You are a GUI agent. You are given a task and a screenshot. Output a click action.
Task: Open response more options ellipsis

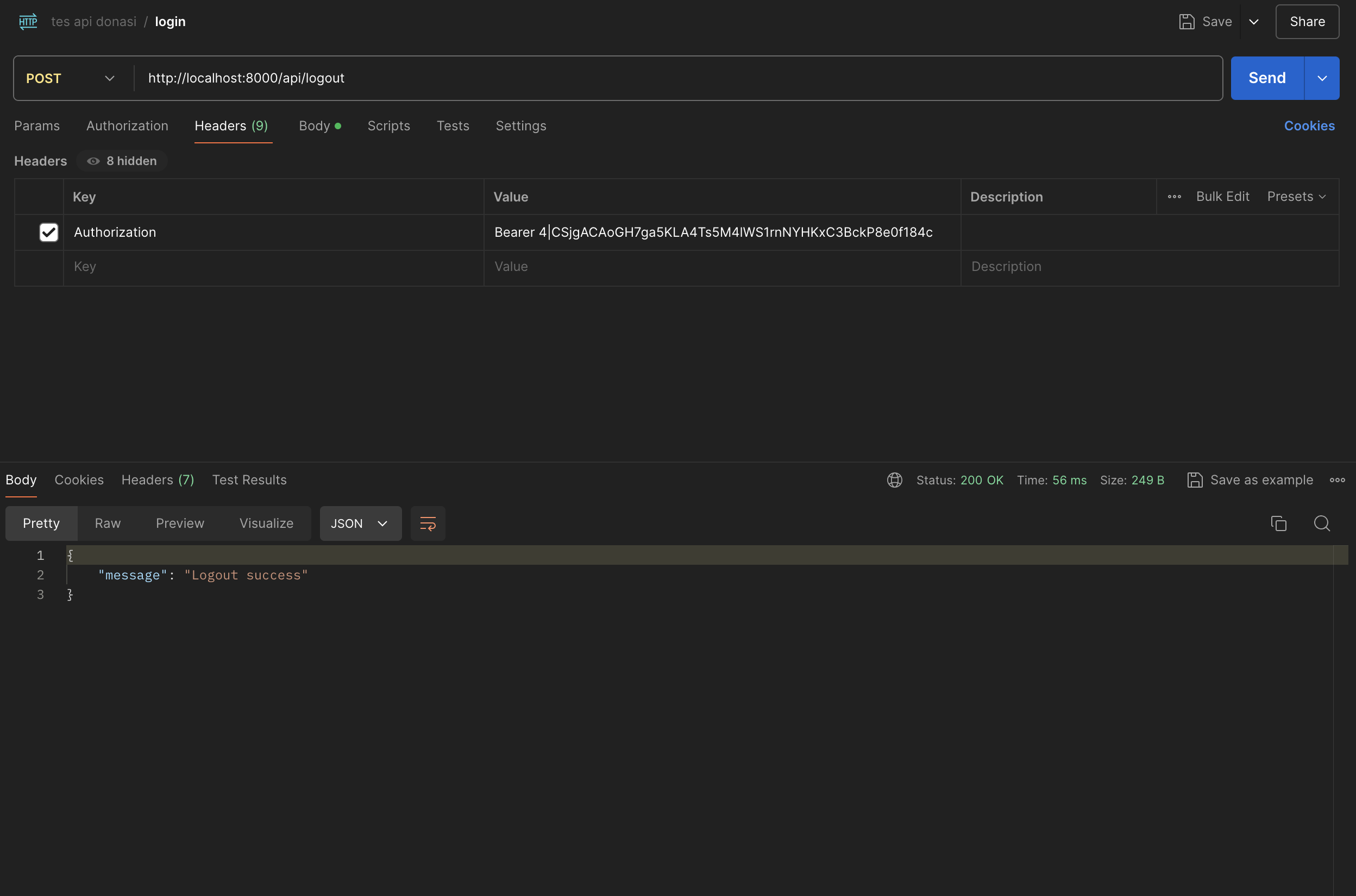[1337, 480]
